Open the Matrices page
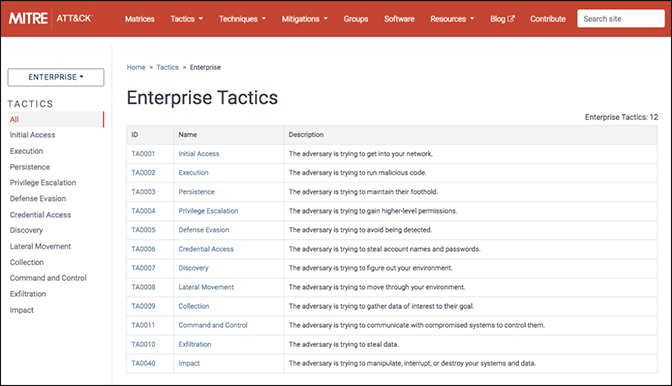Screen dimensions: 672x386 (x=140, y=19)
